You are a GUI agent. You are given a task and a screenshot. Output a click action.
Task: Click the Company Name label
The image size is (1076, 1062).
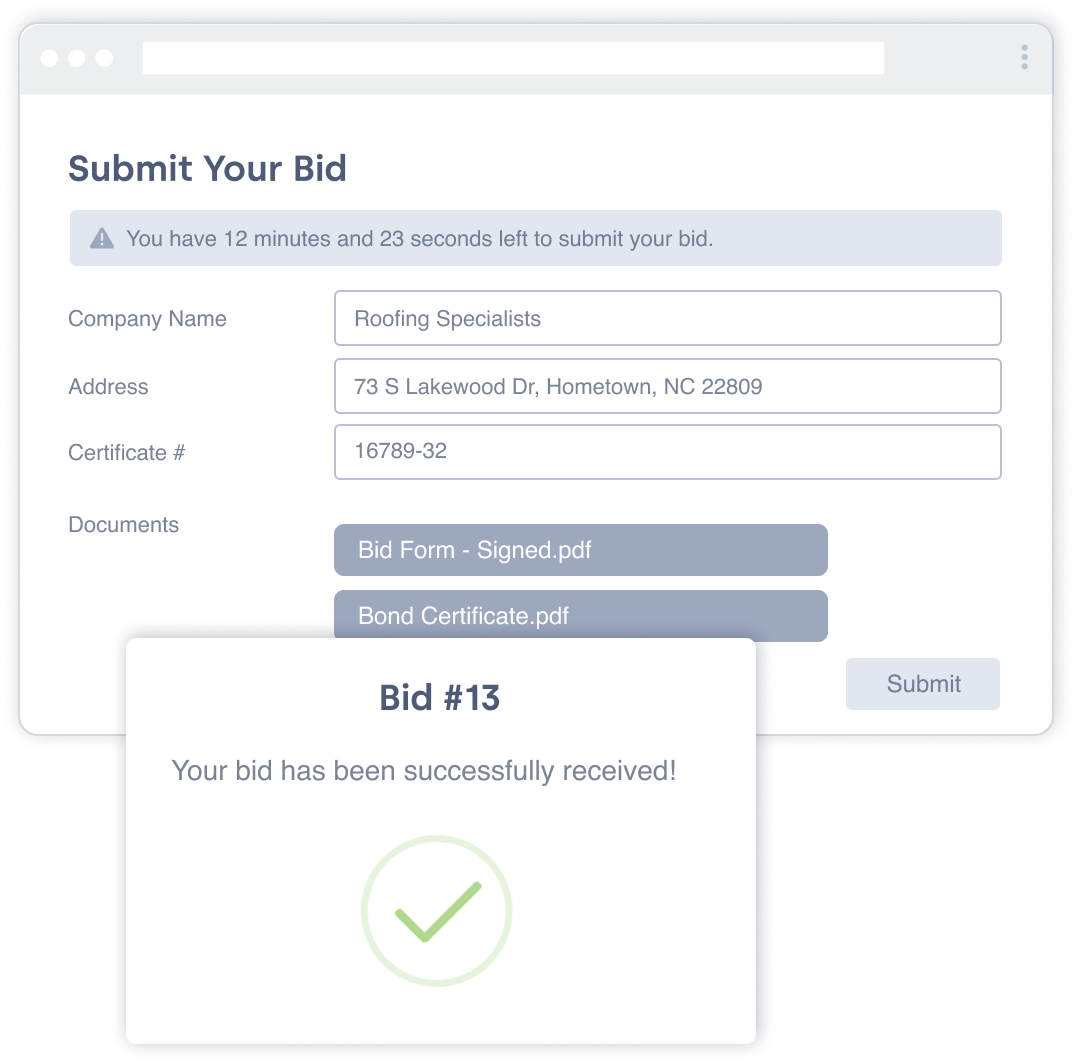[x=147, y=319]
